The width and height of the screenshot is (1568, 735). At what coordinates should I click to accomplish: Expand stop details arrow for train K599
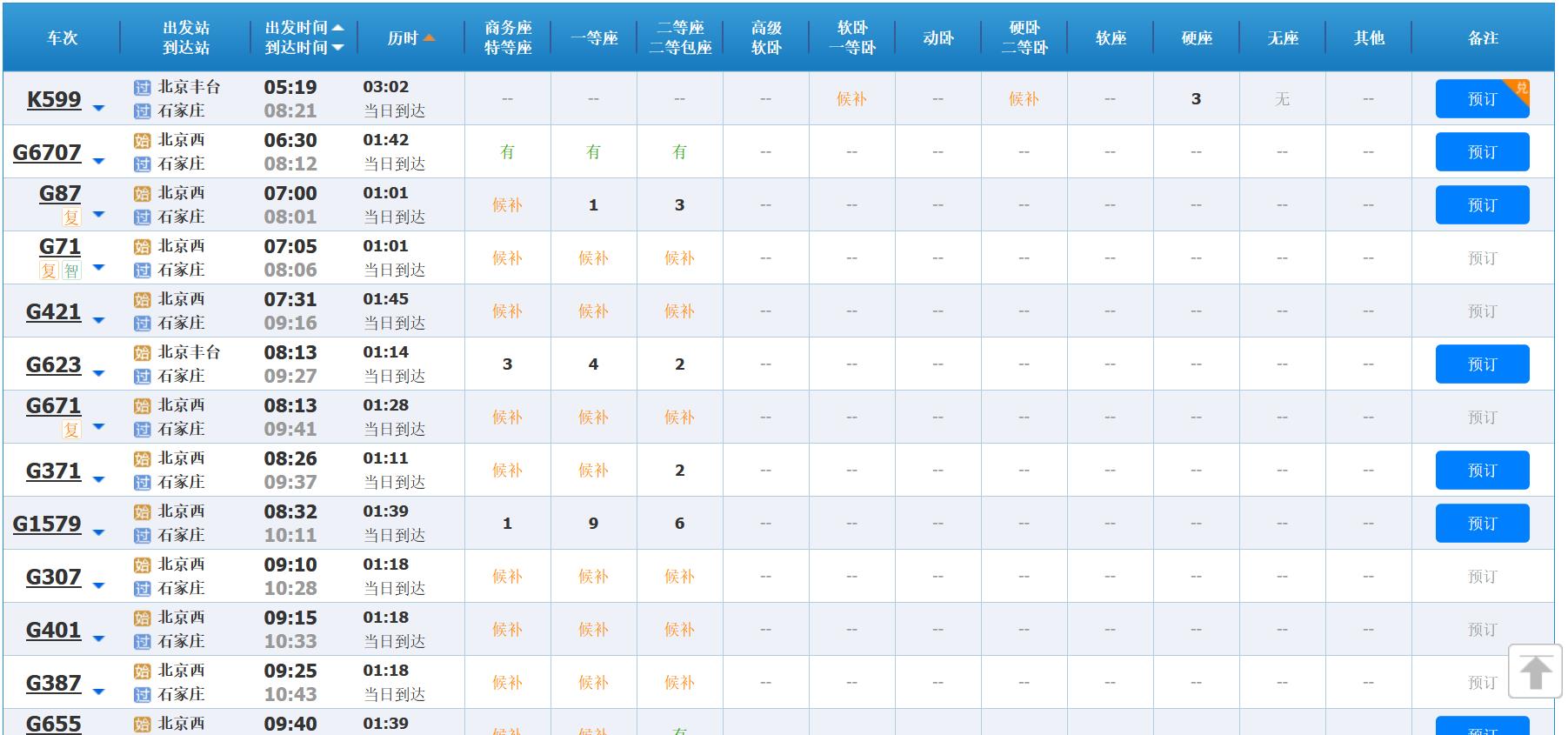click(x=98, y=109)
